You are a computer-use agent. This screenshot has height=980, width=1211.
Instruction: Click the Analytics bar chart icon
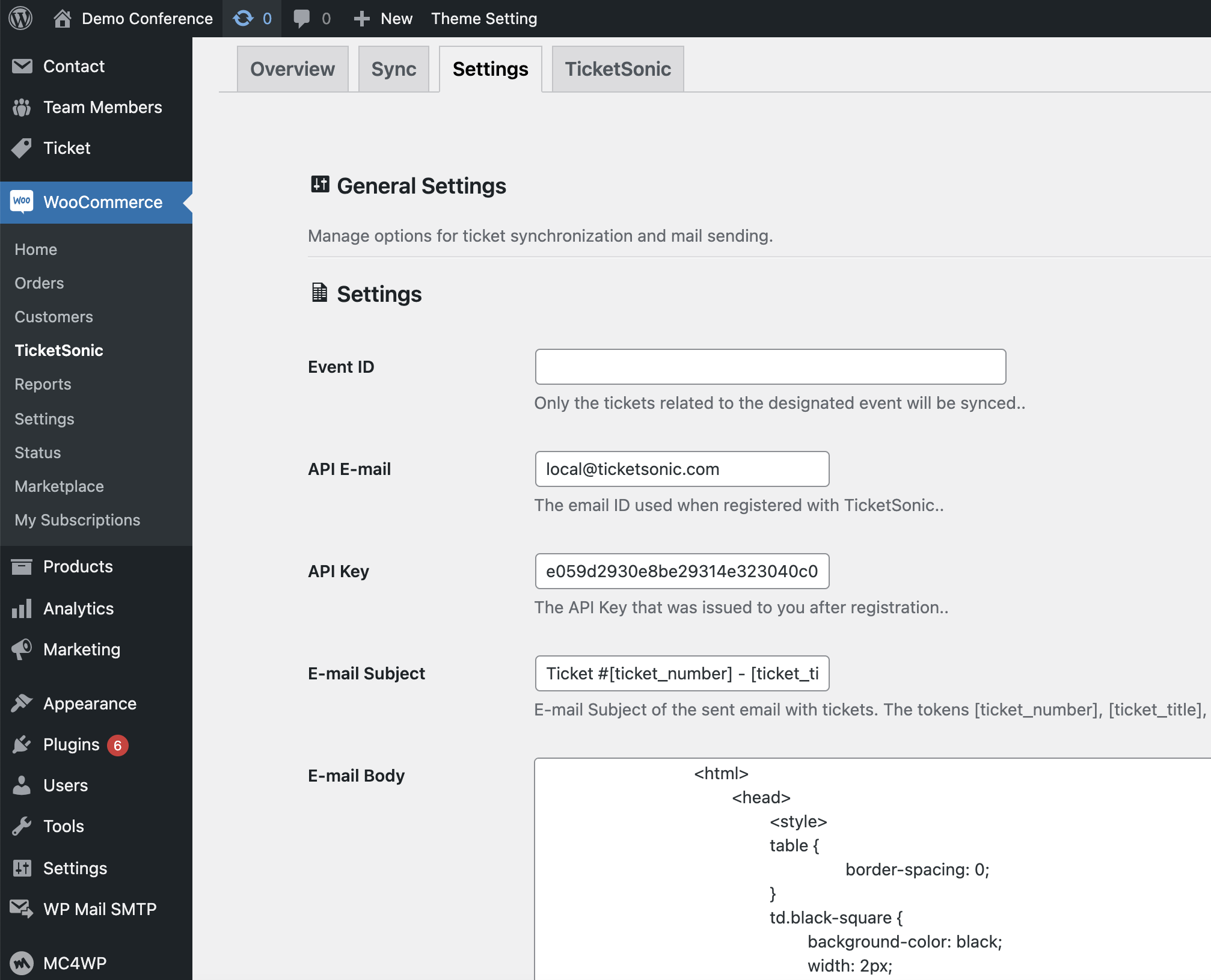tap(22, 608)
